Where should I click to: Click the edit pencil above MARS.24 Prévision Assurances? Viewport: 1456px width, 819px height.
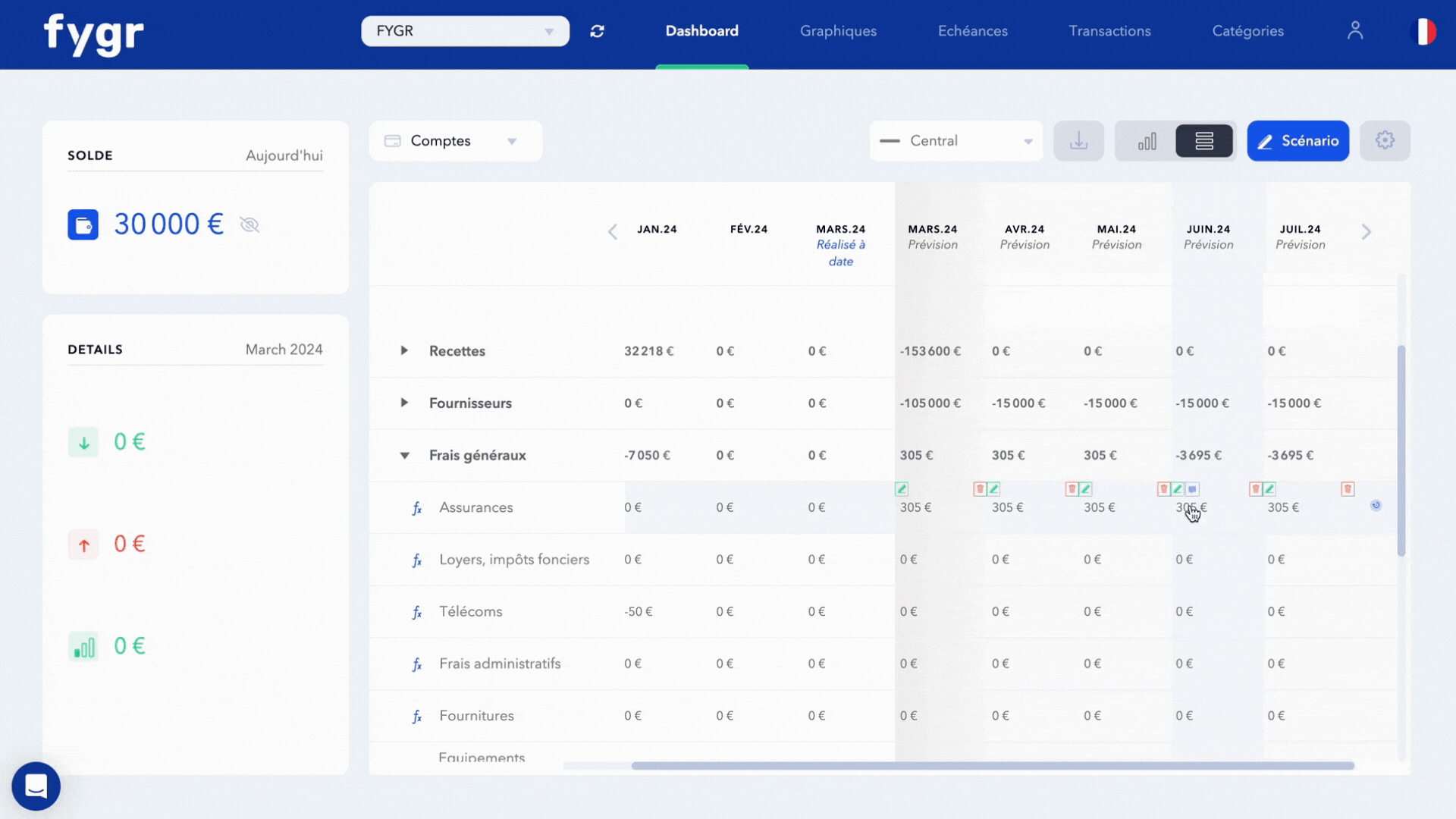click(x=902, y=489)
